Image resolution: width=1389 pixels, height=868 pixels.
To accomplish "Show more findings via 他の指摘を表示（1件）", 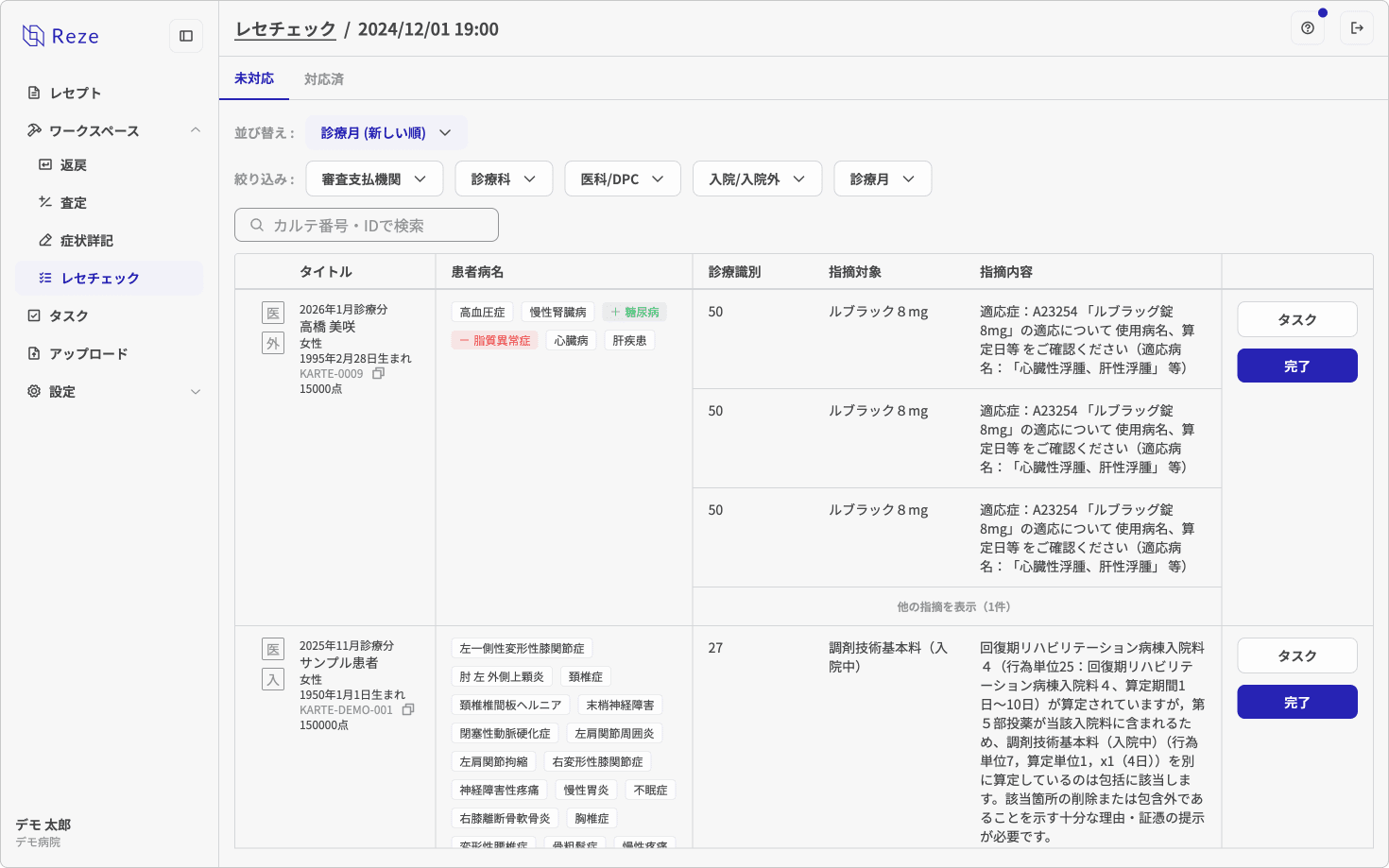I will tap(956, 605).
